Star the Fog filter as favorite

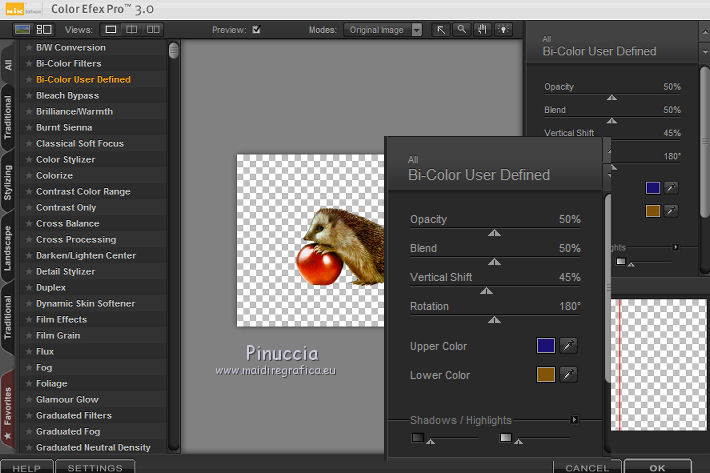point(29,368)
